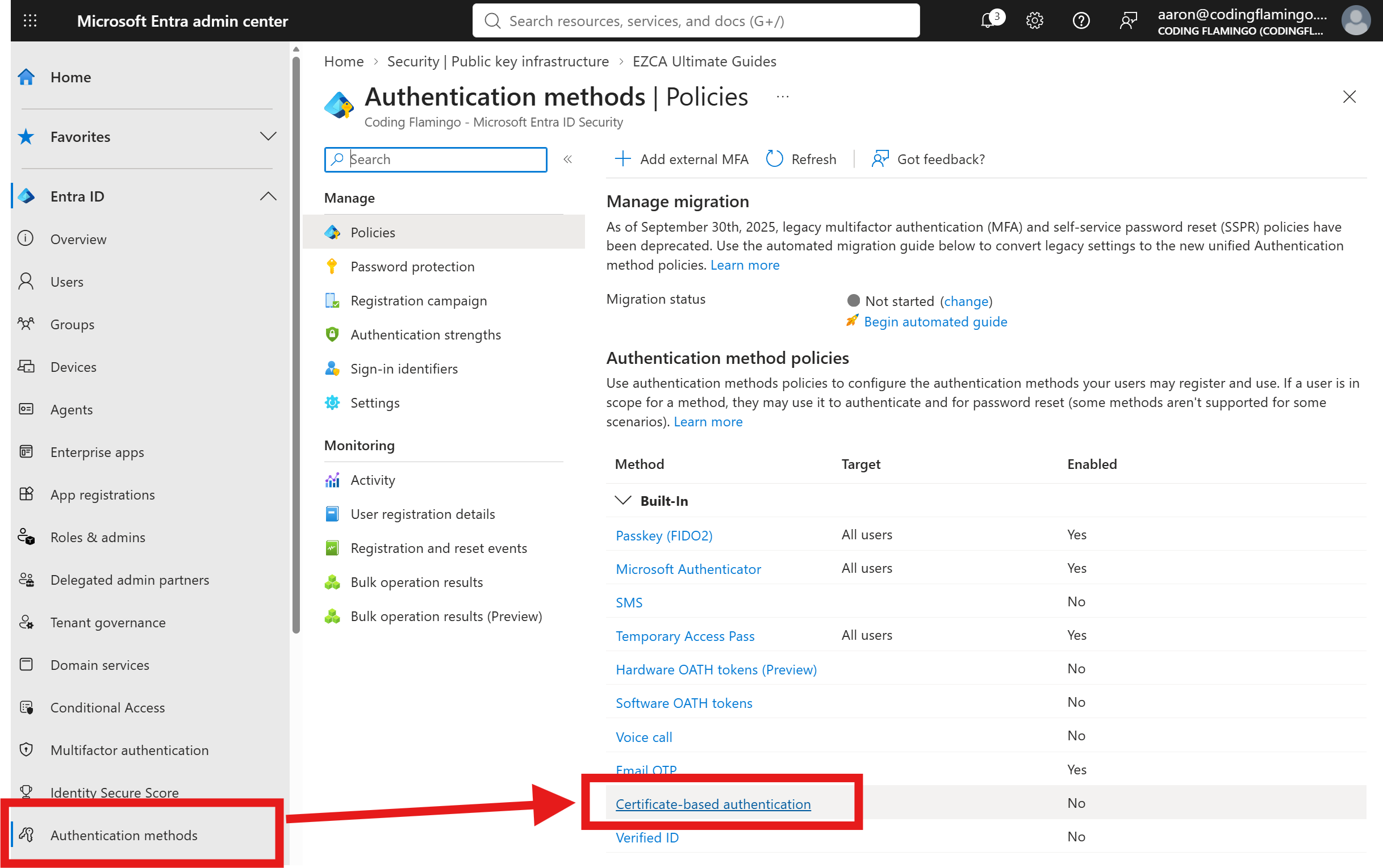This screenshot has width=1383, height=868.
Task: Open the notifications bell icon
Action: pos(988,20)
